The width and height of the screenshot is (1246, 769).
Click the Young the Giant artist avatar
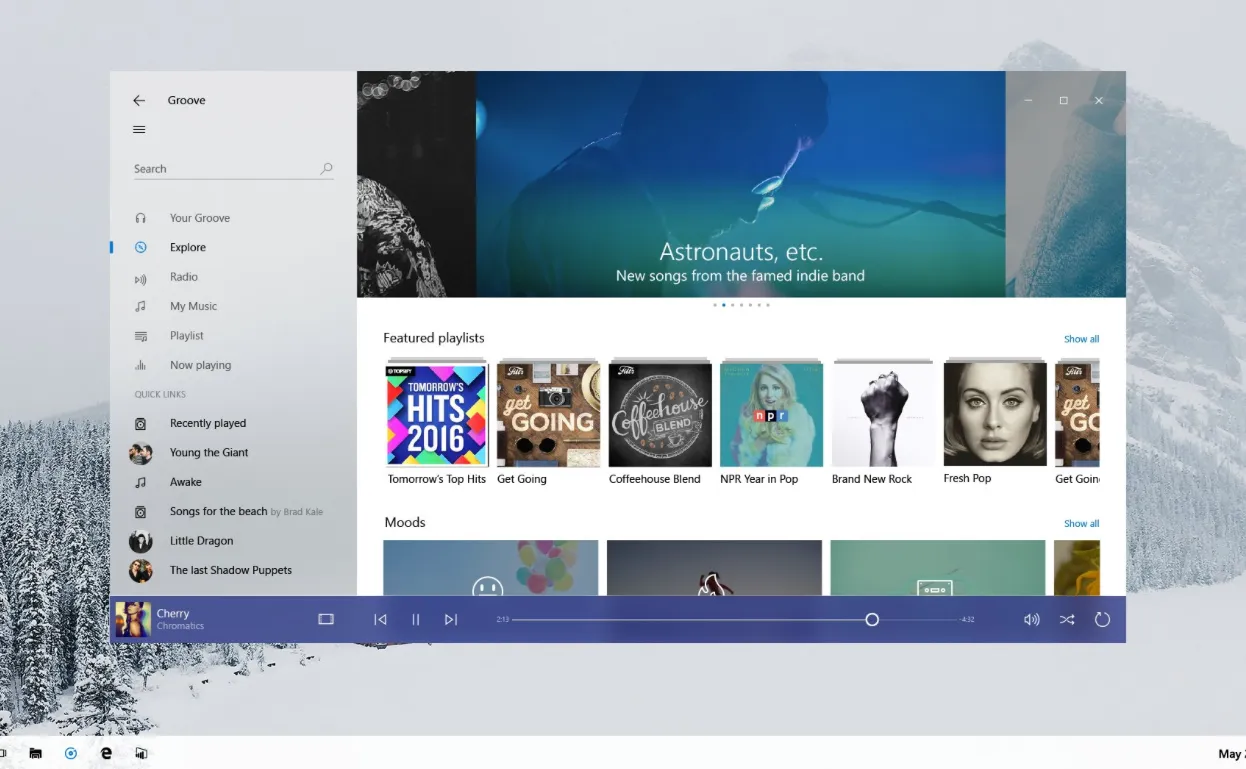click(x=141, y=453)
